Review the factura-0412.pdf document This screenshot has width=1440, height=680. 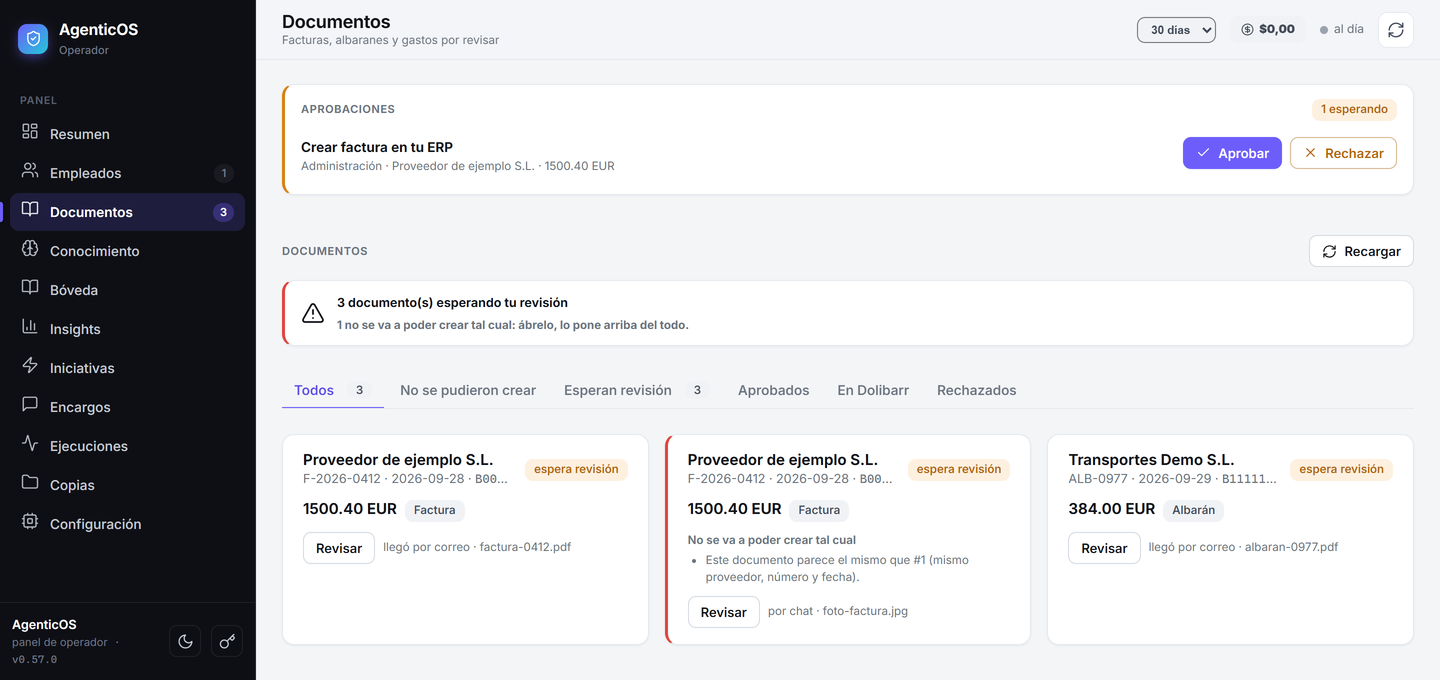pos(339,548)
